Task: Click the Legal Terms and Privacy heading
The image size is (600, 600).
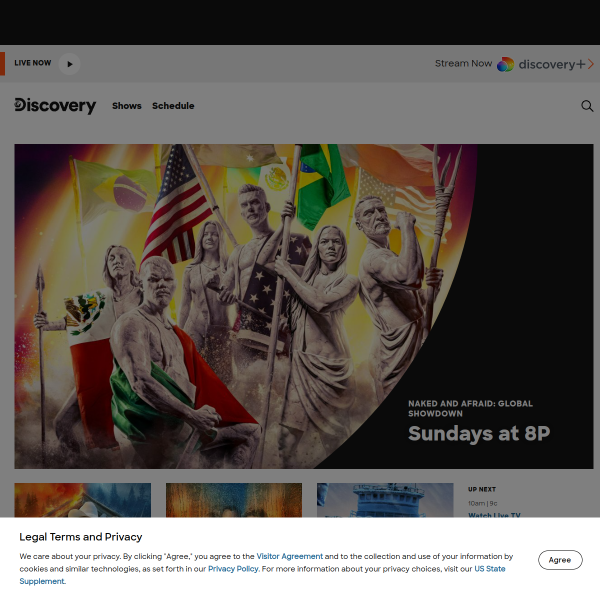Action: point(81,537)
